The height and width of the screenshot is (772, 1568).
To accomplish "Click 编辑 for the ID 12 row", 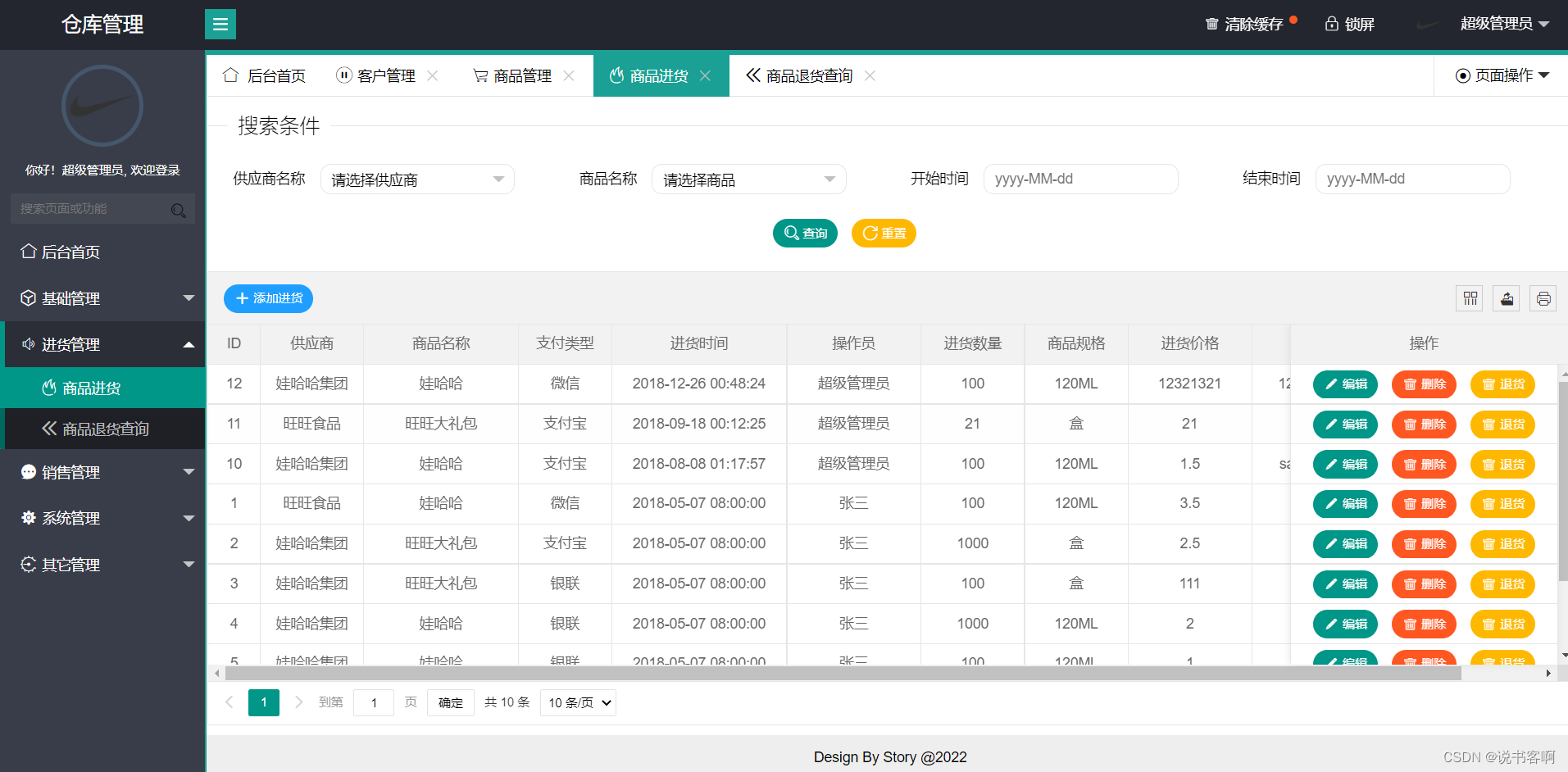I will [1345, 384].
